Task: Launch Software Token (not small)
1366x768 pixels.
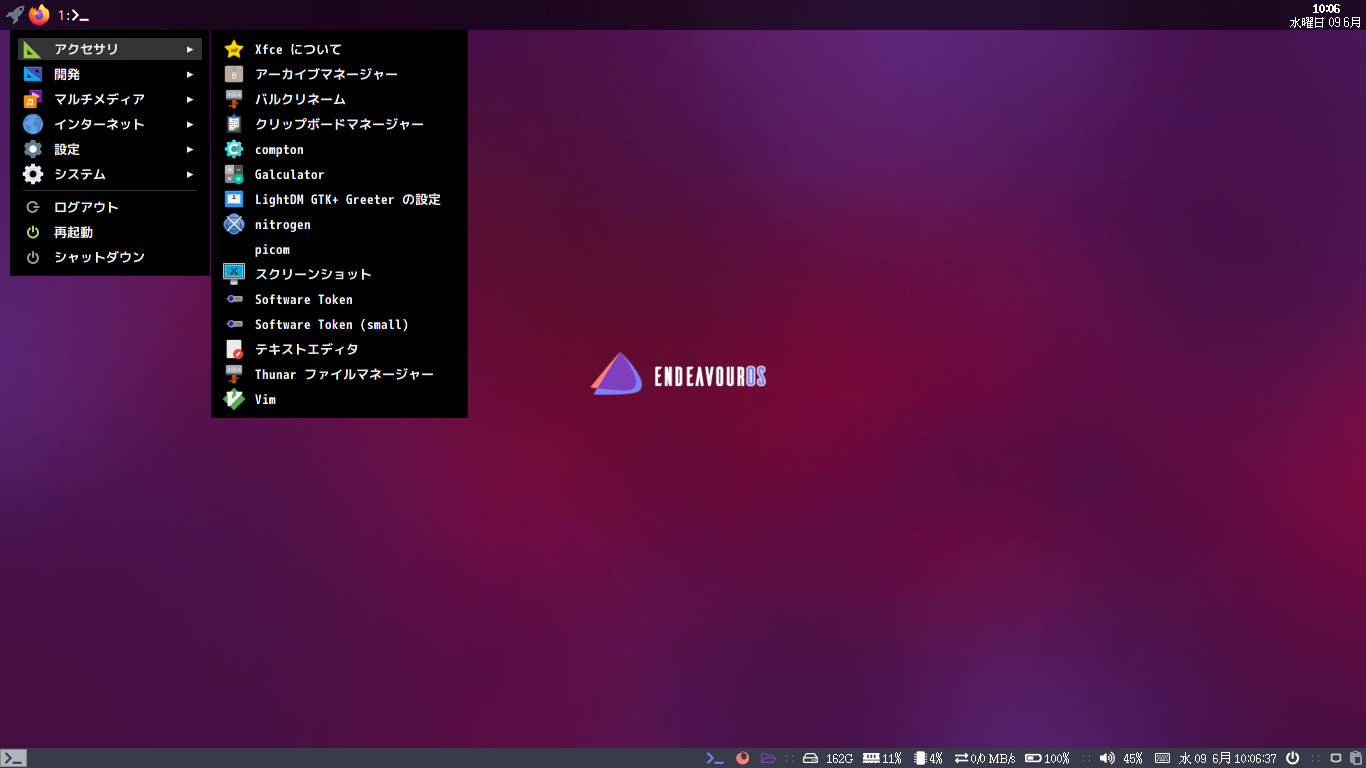Action: pyautogui.click(x=339, y=299)
